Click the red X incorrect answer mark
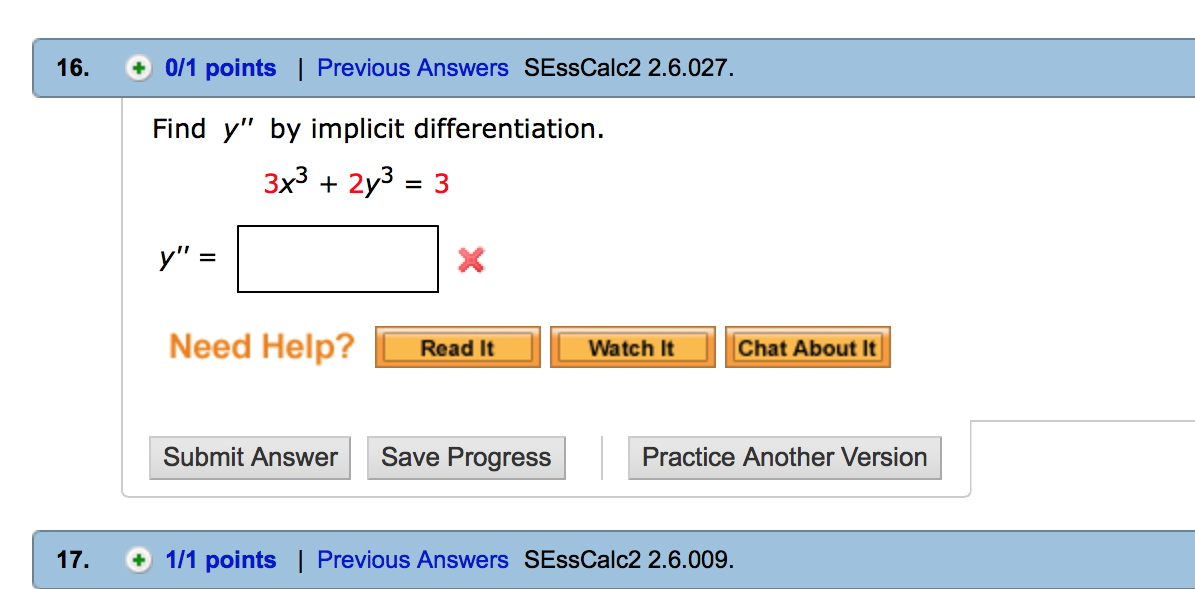Viewport: 1195px width, 589px height. tap(471, 260)
